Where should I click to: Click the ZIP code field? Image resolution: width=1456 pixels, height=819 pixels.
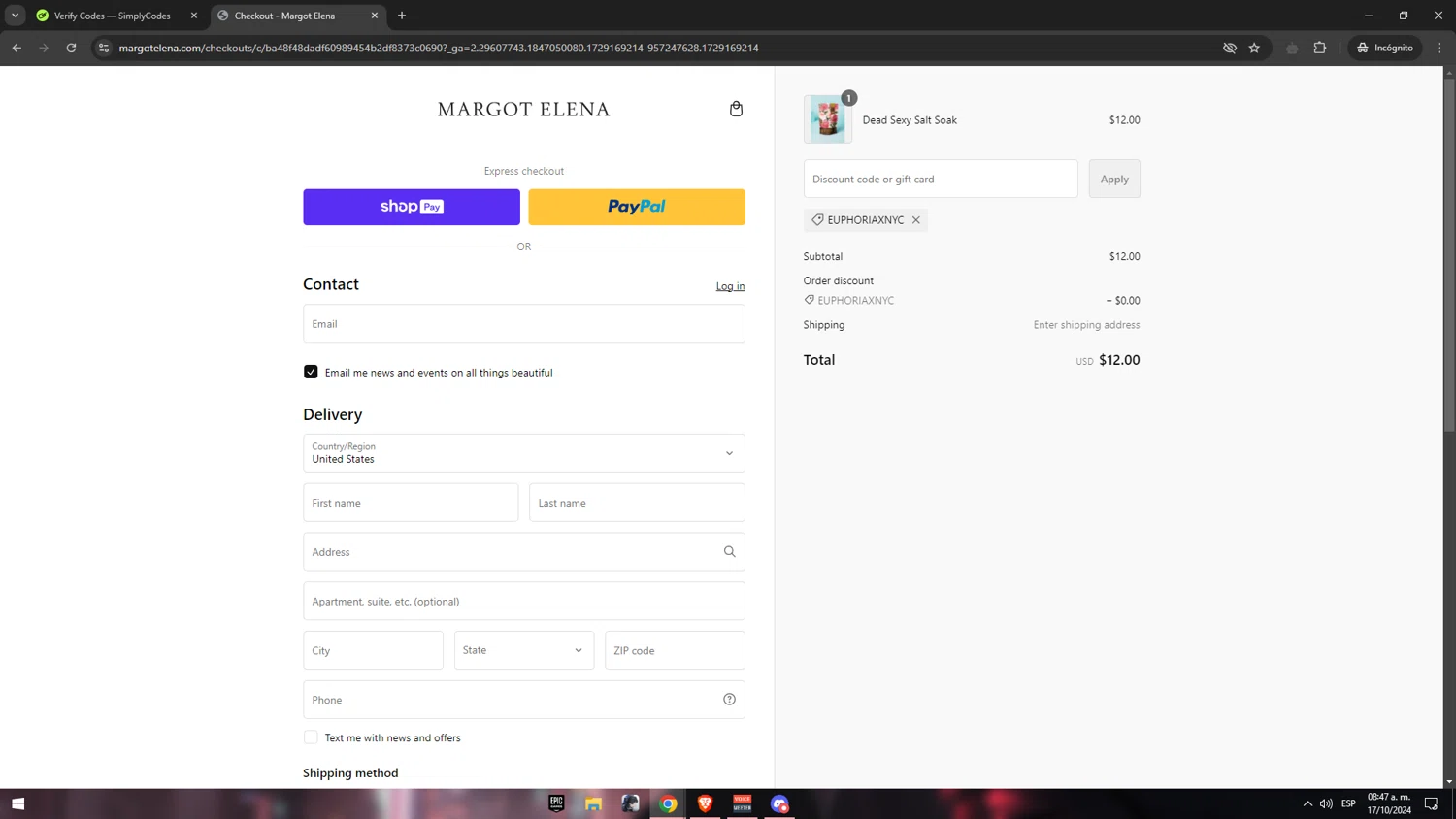[x=675, y=650]
